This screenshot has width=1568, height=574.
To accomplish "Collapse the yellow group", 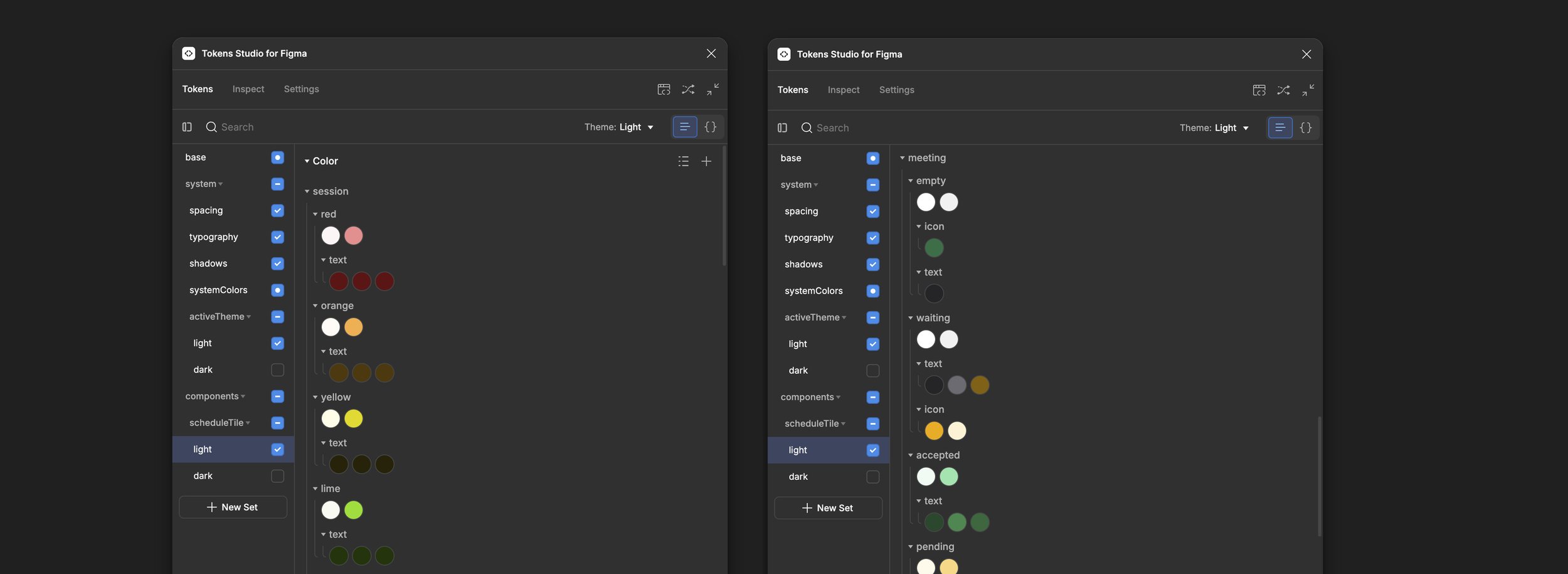I will [x=315, y=397].
